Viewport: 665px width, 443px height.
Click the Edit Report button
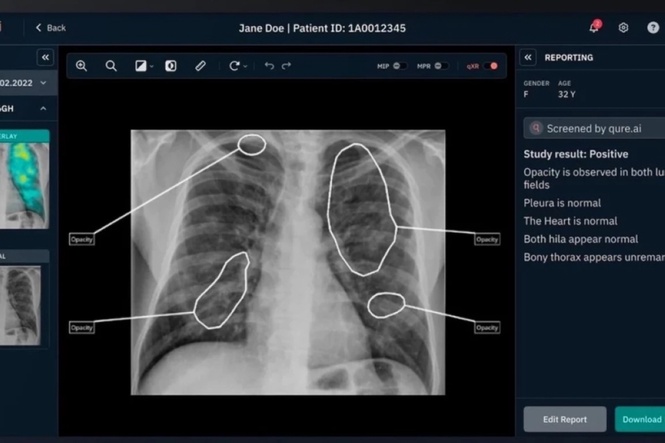click(x=564, y=419)
